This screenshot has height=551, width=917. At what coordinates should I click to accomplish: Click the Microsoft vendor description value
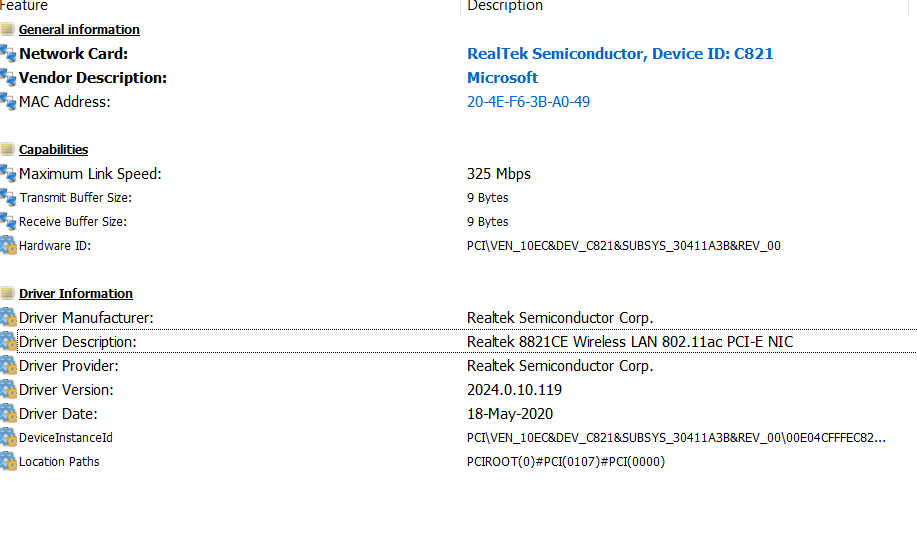tap(502, 78)
